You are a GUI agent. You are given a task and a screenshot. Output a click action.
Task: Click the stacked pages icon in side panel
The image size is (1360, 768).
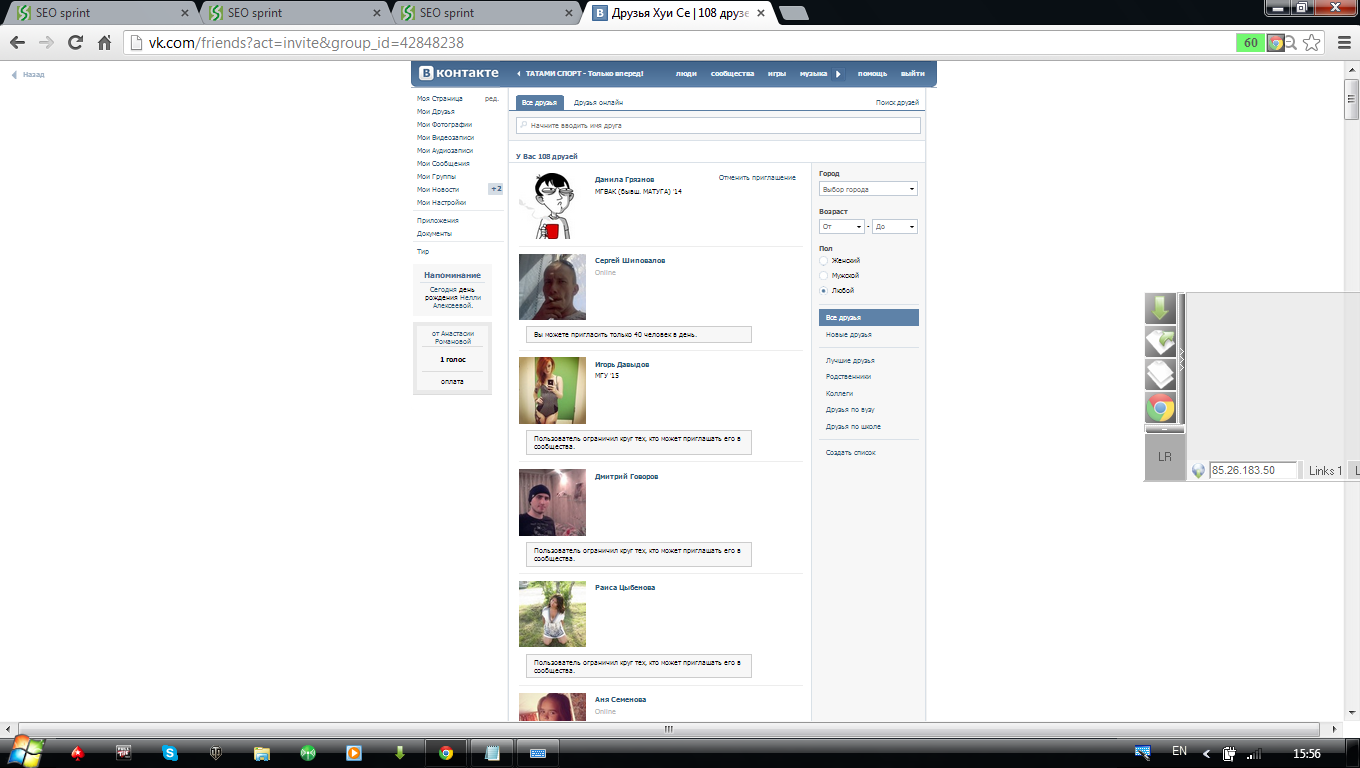(x=1160, y=374)
